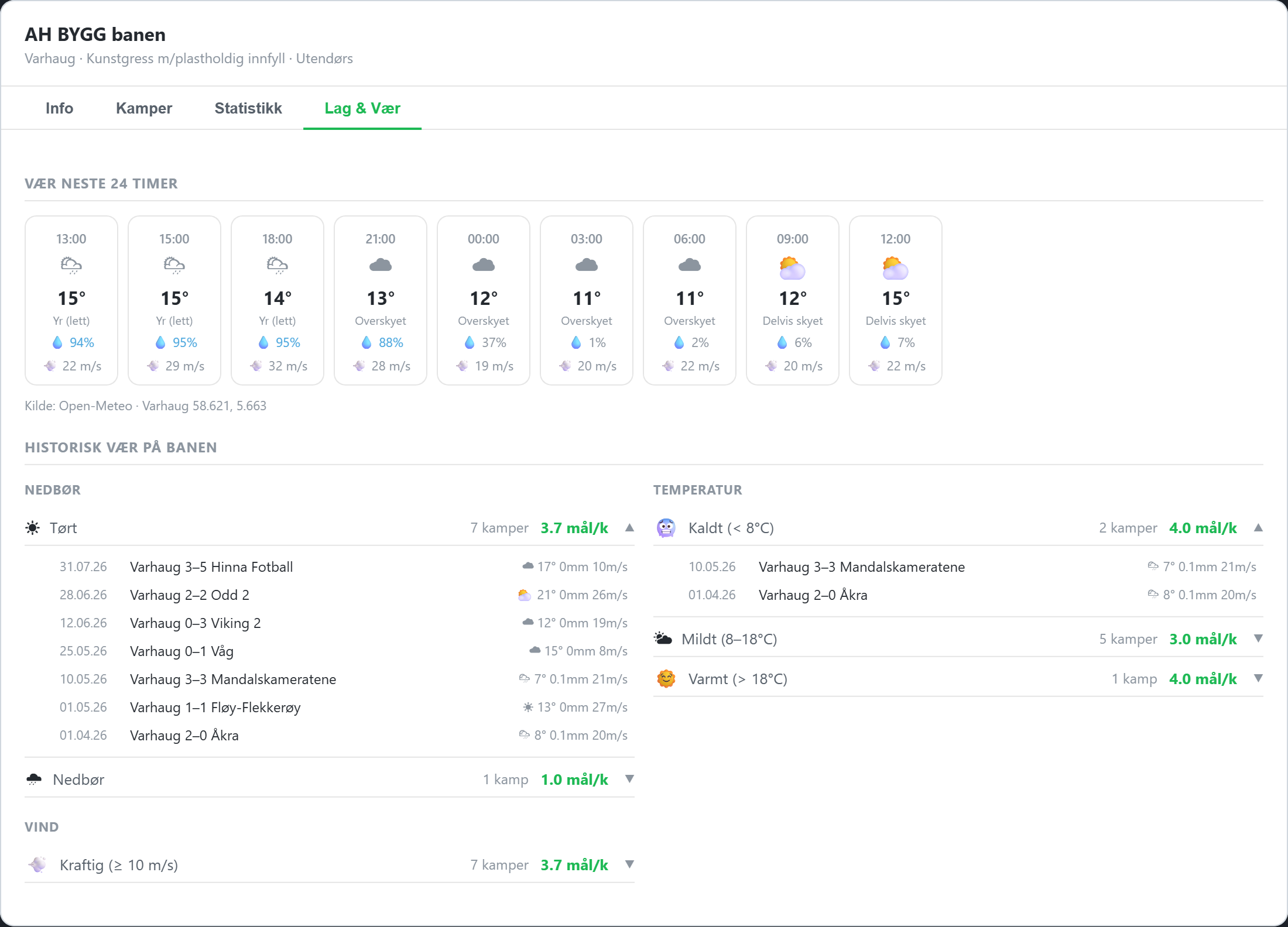This screenshot has width=1288, height=927.
Task: Collapse the Kaldt temperature section arrow
Action: click(1258, 527)
